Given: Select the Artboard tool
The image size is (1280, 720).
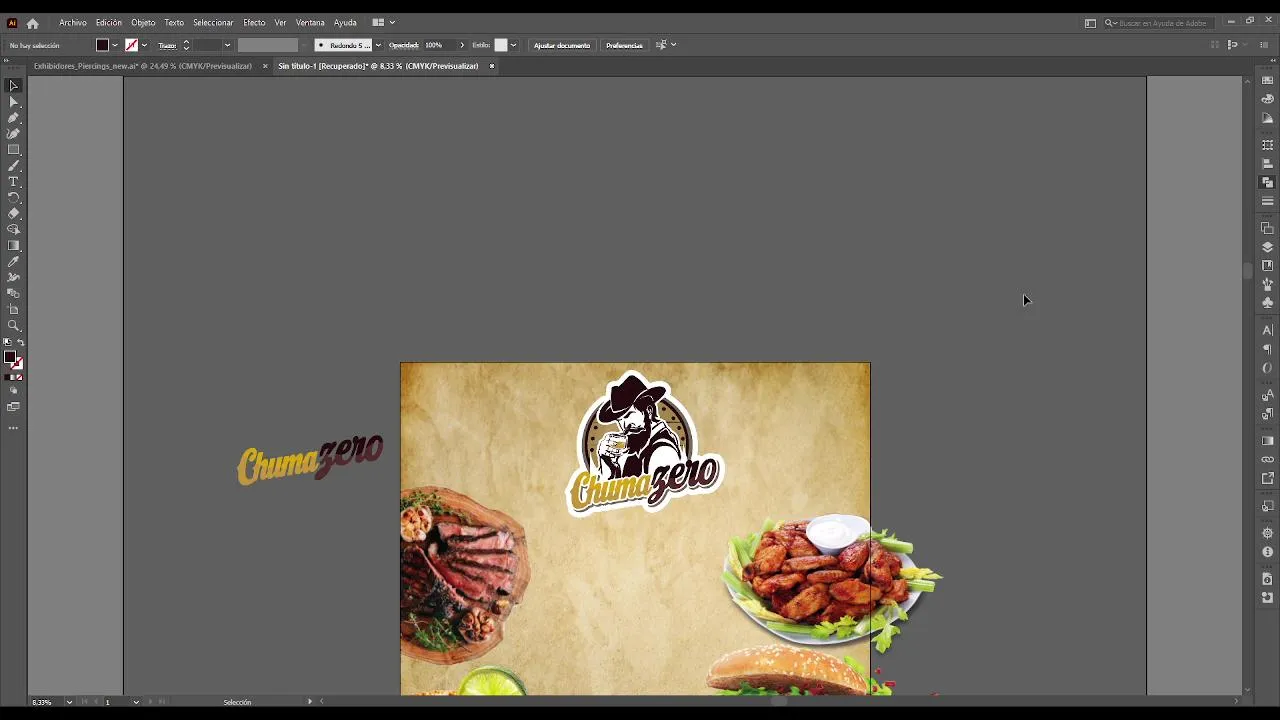Looking at the screenshot, I should click(14, 310).
